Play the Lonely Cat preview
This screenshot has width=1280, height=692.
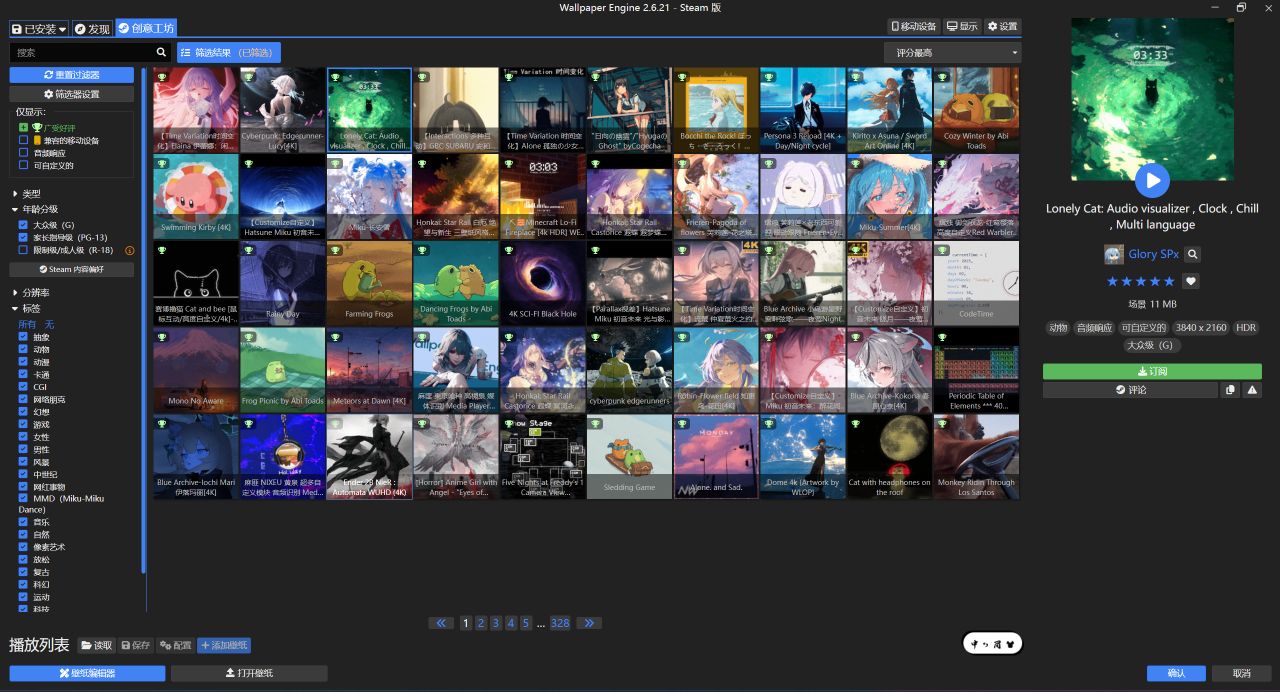(1152, 180)
